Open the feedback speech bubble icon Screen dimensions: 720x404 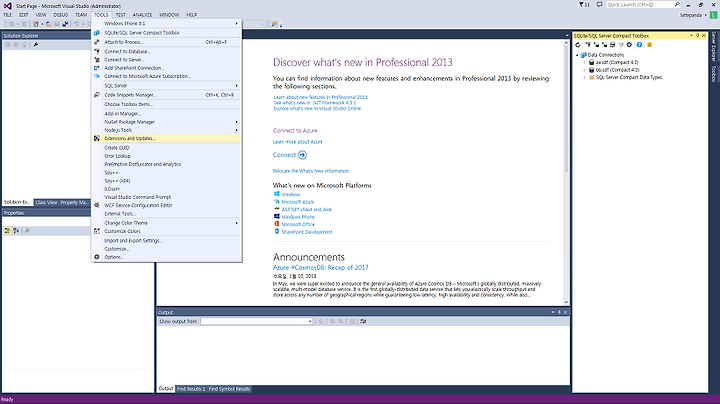[x=599, y=5]
